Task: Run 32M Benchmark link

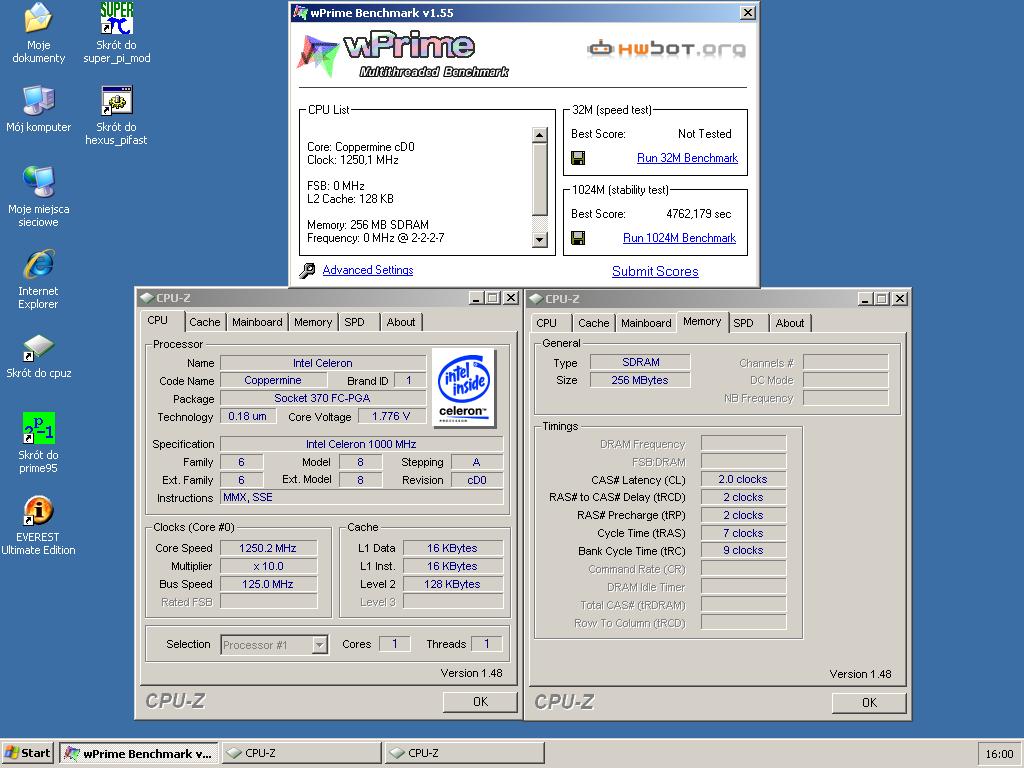Action: coord(687,158)
